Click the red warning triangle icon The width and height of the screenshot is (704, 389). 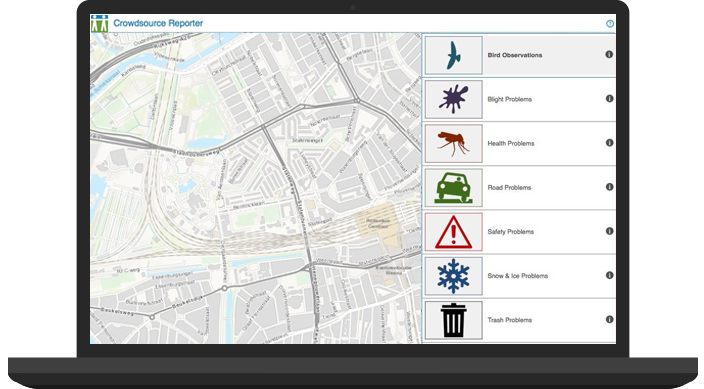(x=453, y=232)
